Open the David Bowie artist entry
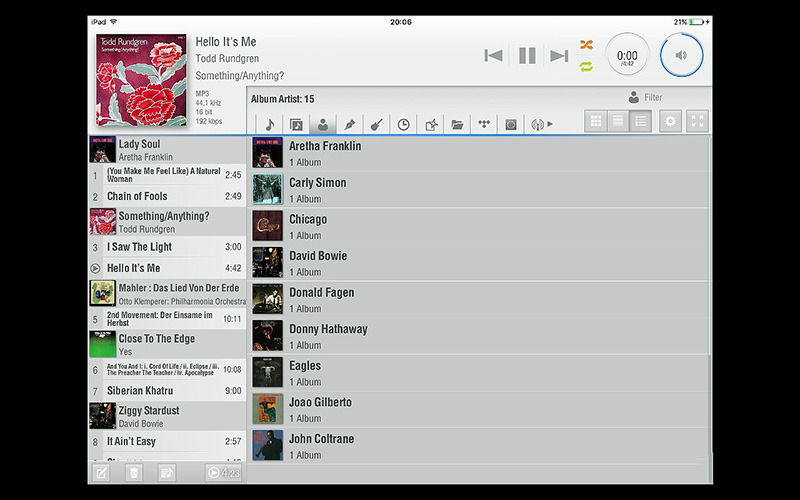The width and height of the screenshot is (800, 500). point(479,263)
